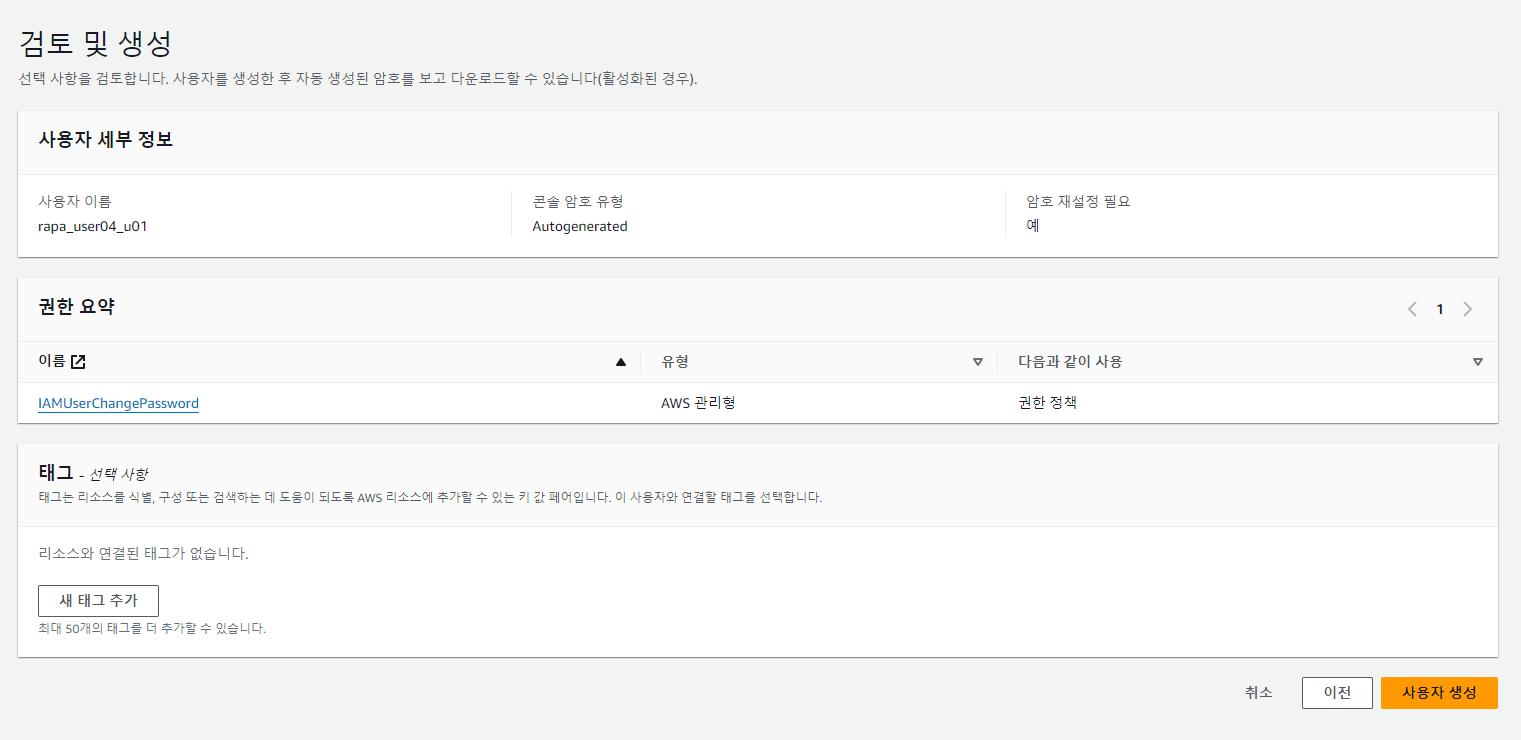
Task: Go back with the 이전 button
Action: [x=1337, y=693]
